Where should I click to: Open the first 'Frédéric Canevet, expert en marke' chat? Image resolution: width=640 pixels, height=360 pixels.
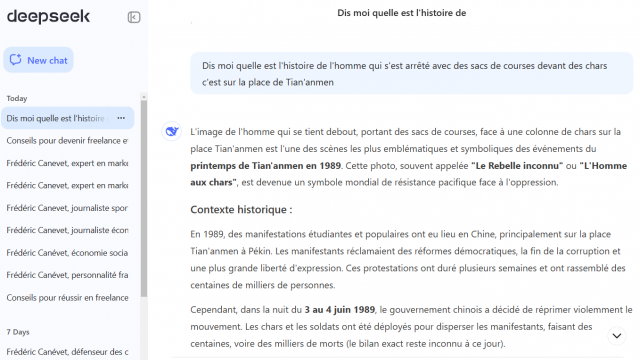68,163
